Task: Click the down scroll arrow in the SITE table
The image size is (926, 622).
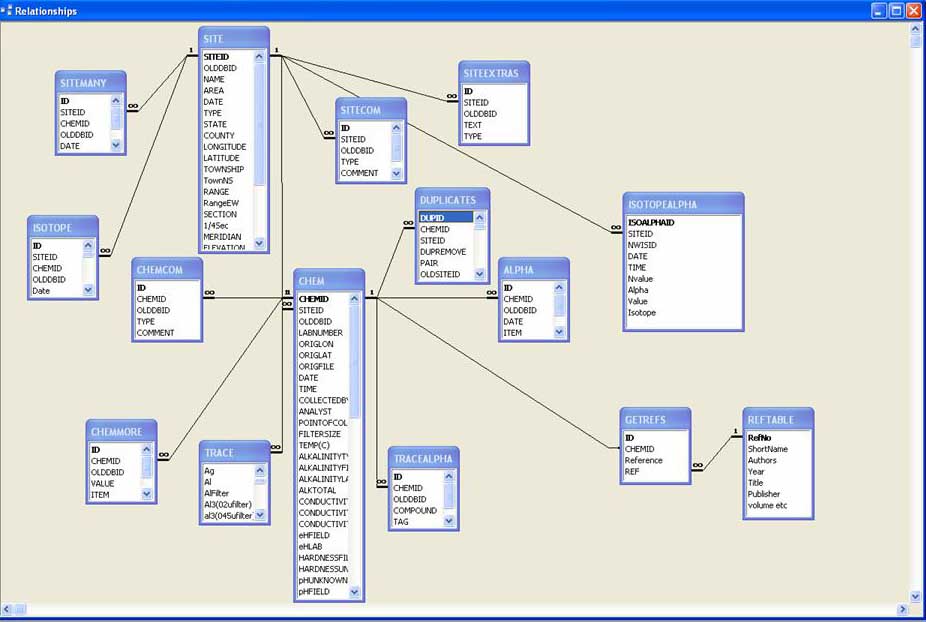Action: click(259, 246)
